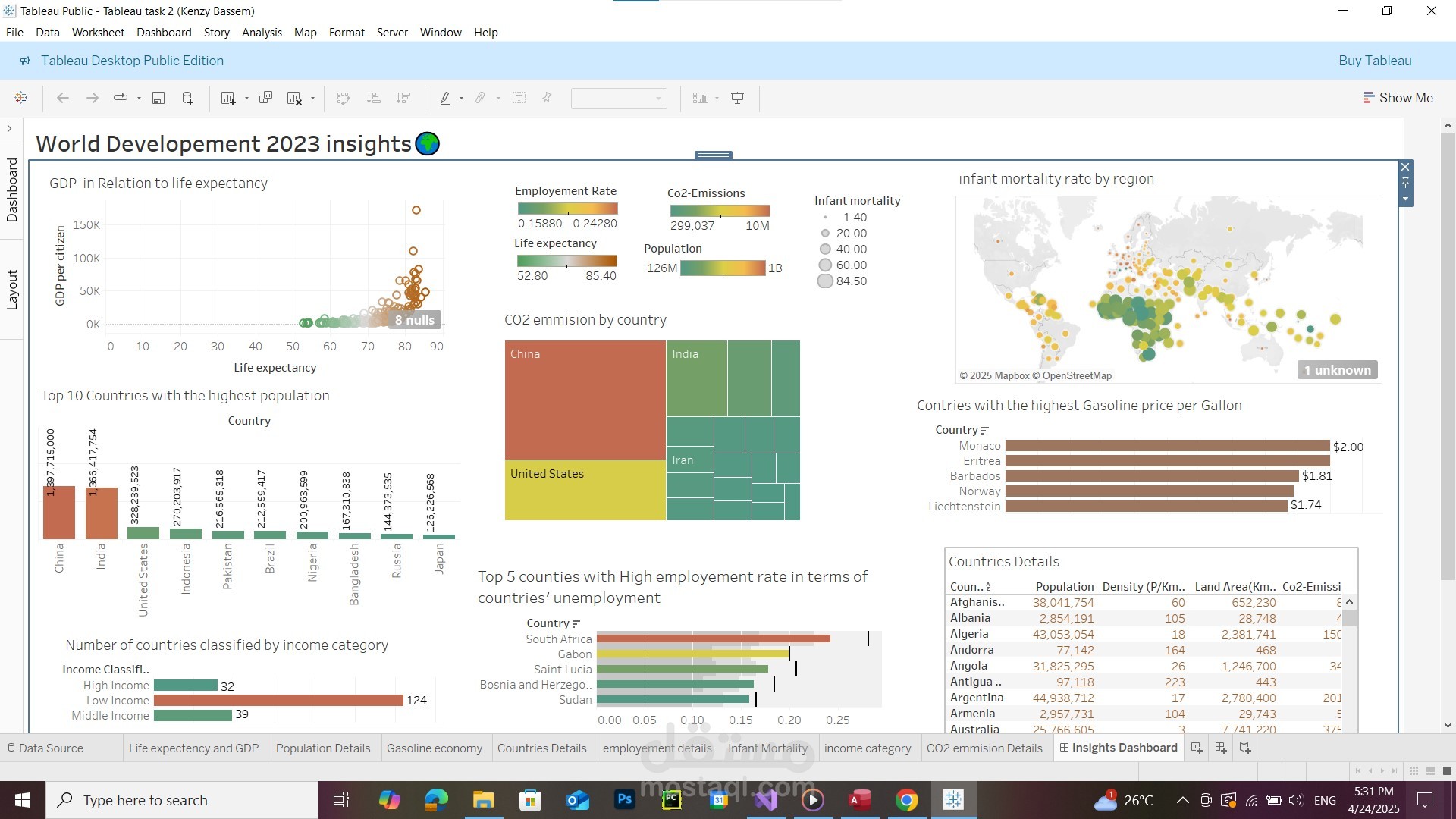Click the Swap rows and columns icon

(x=344, y=98)
